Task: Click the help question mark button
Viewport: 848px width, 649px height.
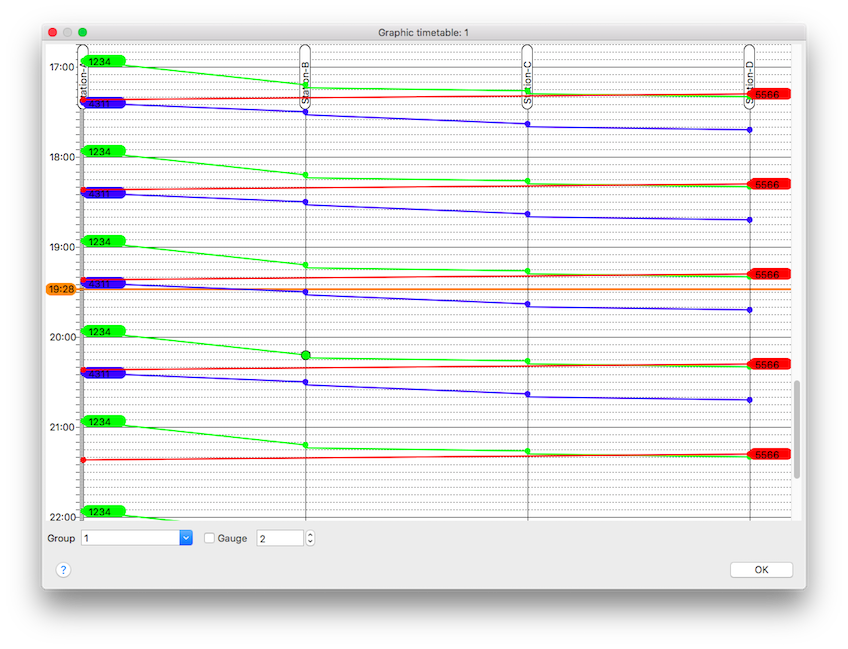Action: coord(63,570)
